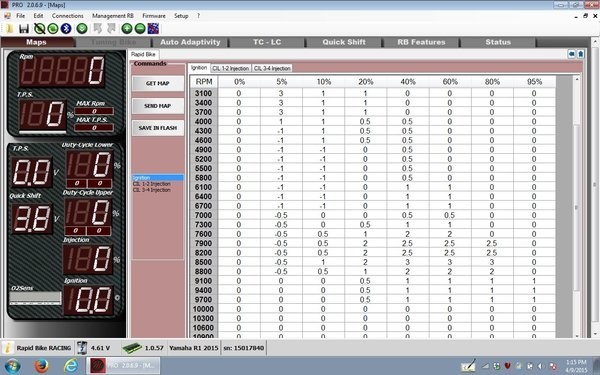
Task: Click the blue Bluetooth connection icon
Action: coord(66,29)
